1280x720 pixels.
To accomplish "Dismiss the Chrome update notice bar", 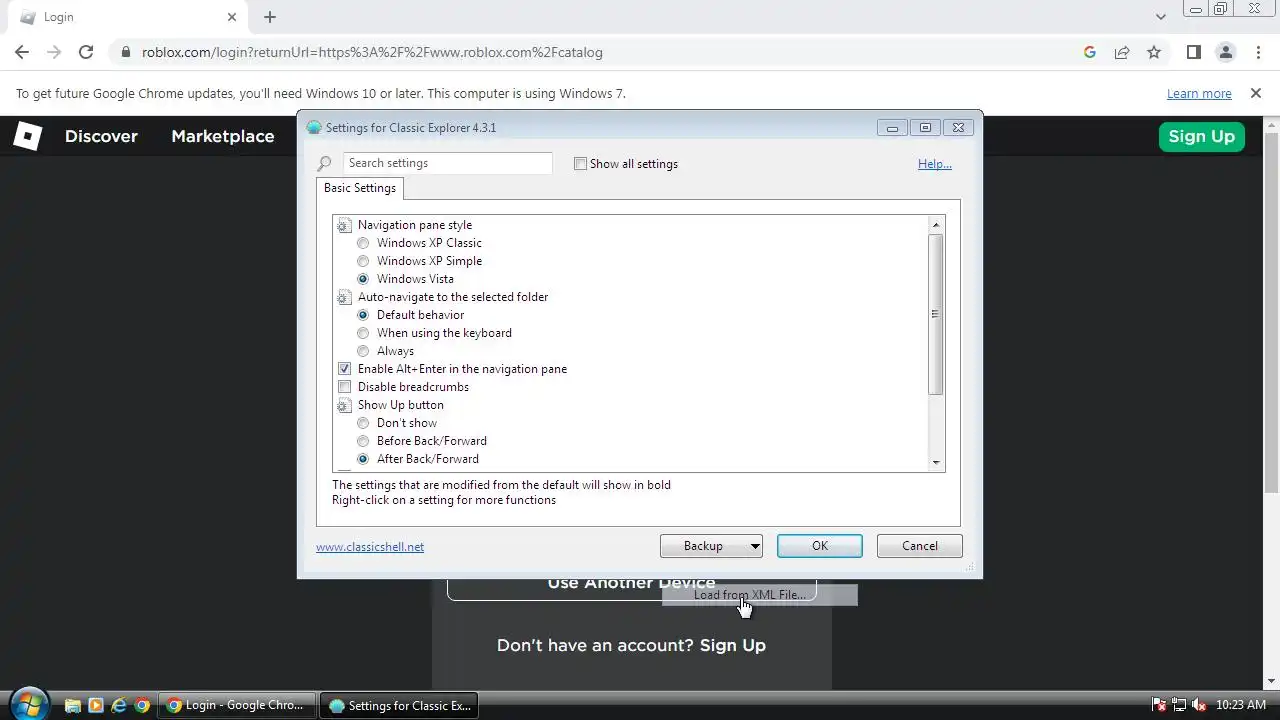I will 1256,93.
